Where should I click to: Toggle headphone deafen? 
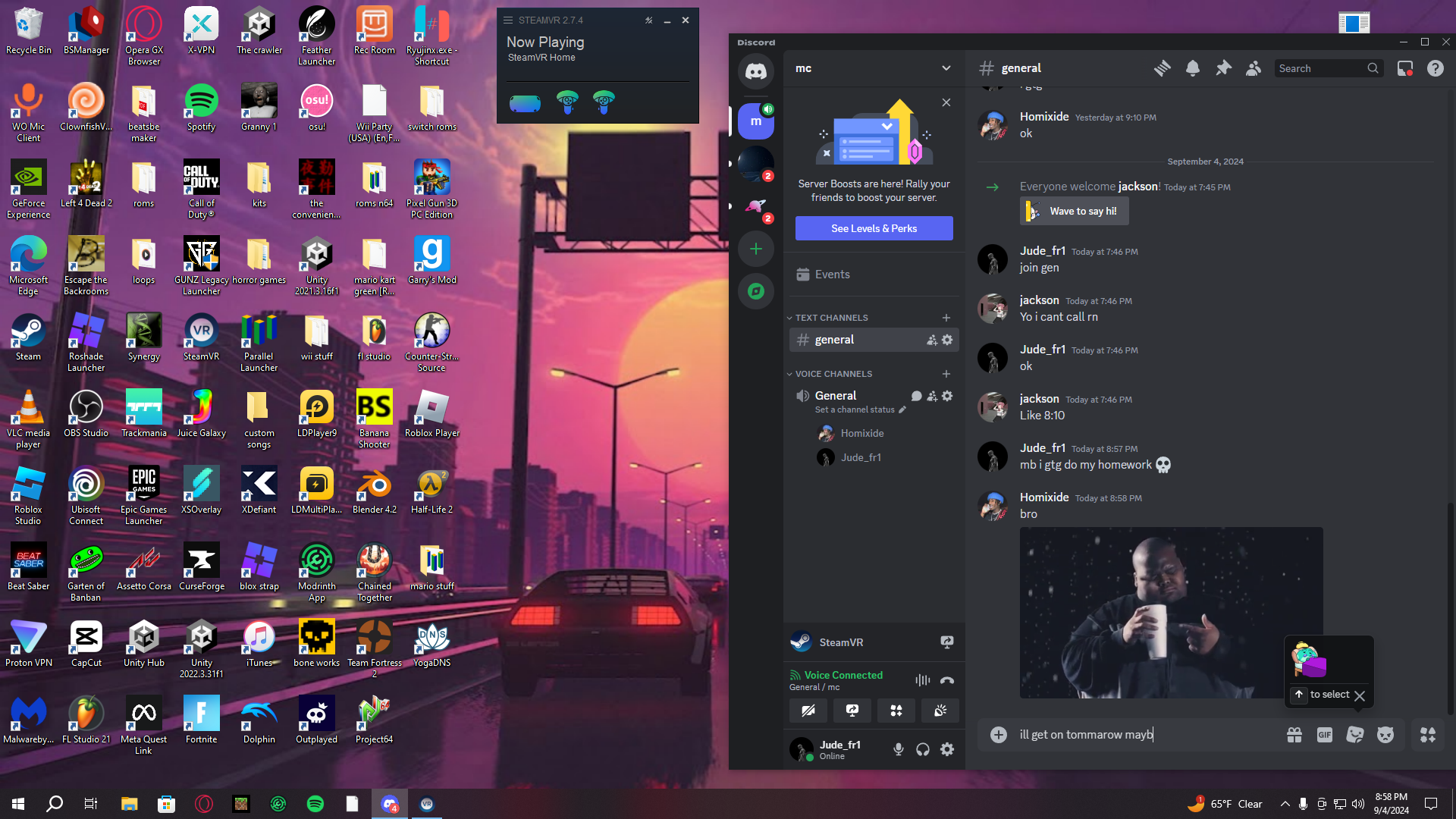click(x=923, y=749)
